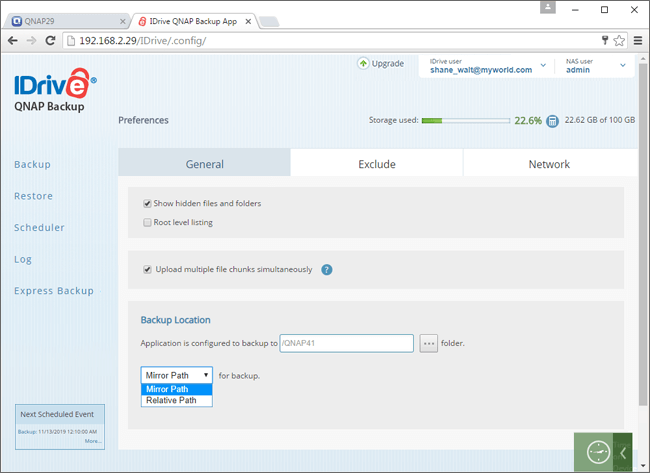Bookmark this page with star icon

[x=620, y=41]
